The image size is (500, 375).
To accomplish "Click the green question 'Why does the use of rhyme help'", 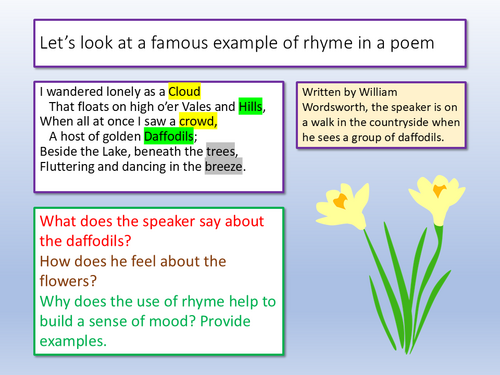I will [158, 321].
